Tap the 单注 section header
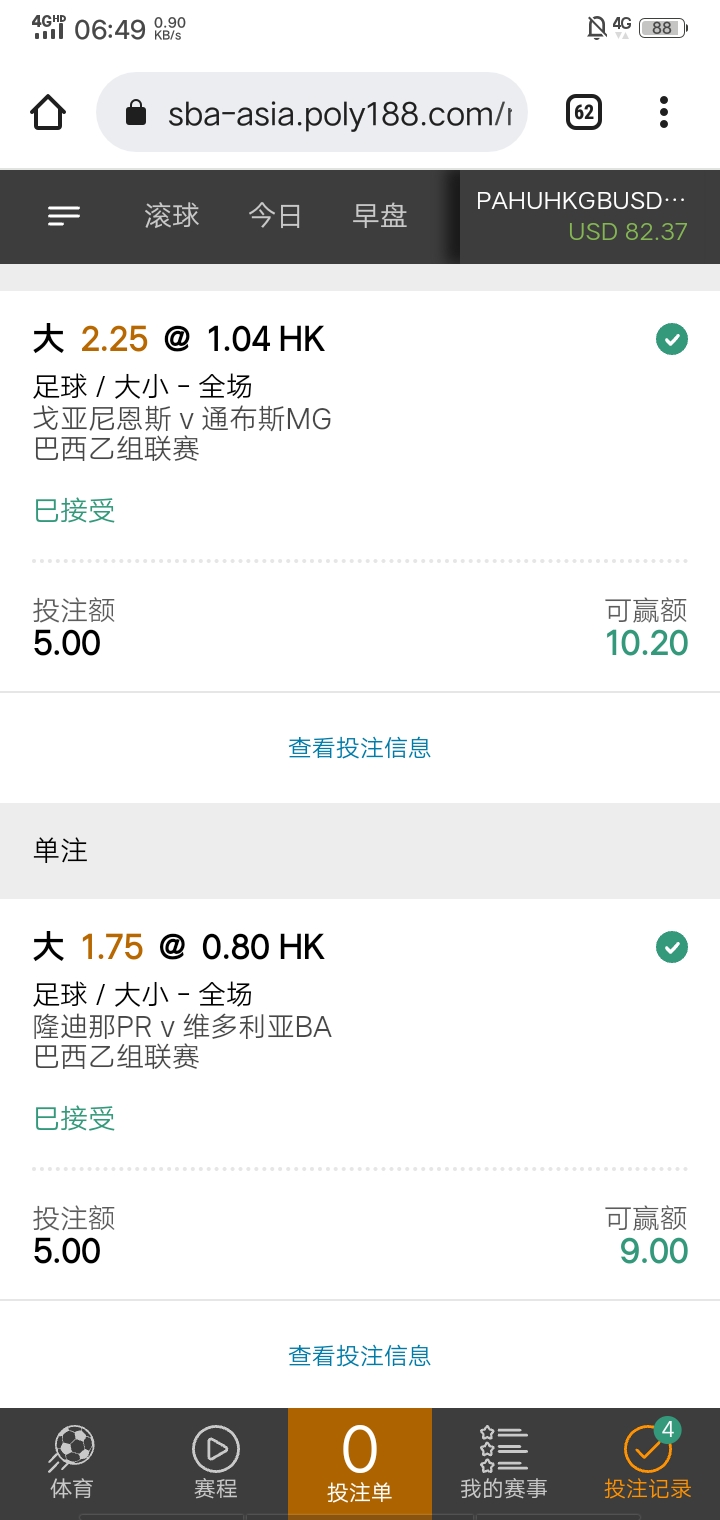 [360, 851]
